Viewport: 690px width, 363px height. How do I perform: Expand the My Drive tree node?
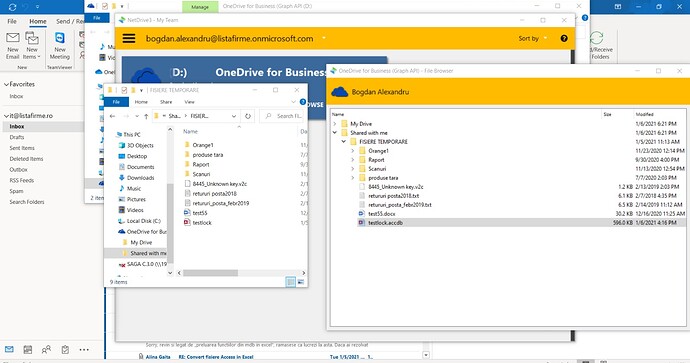click(335, 124)
